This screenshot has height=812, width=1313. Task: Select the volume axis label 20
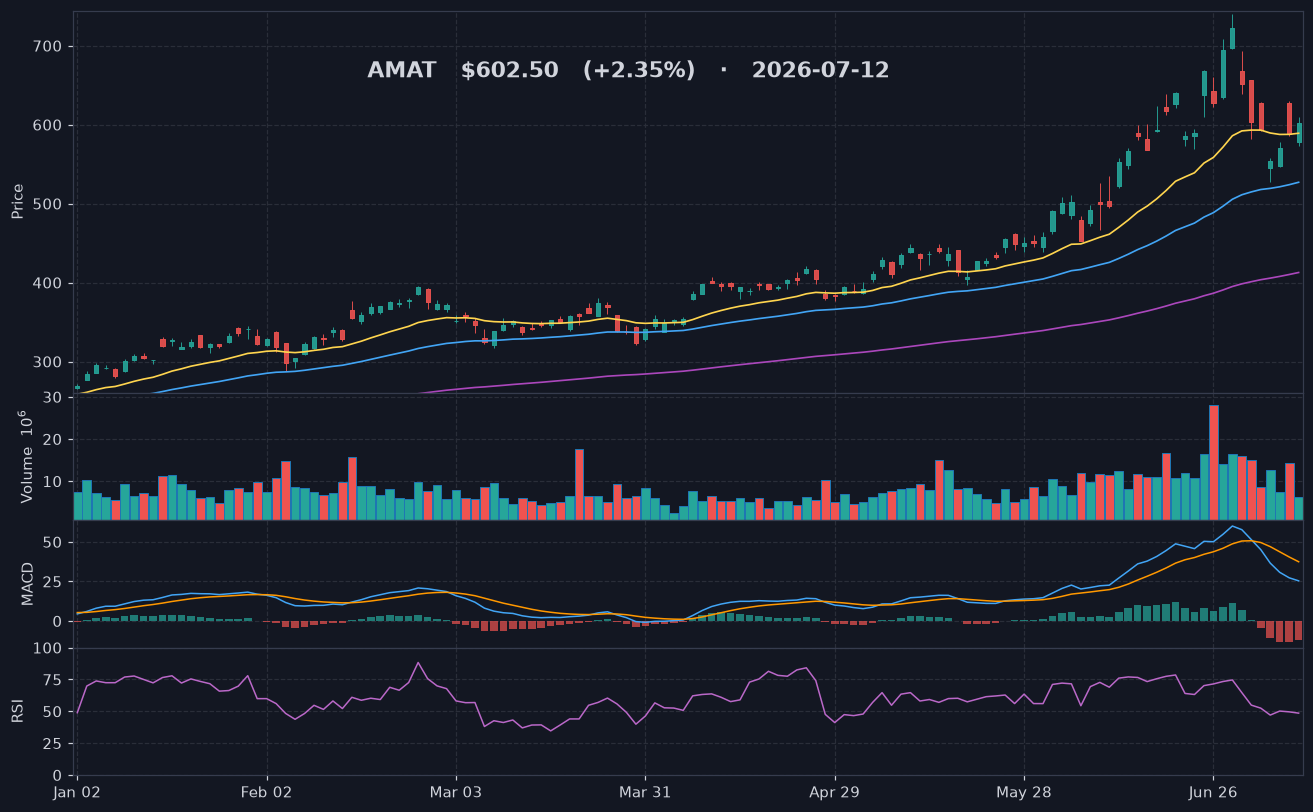(53, 440)
